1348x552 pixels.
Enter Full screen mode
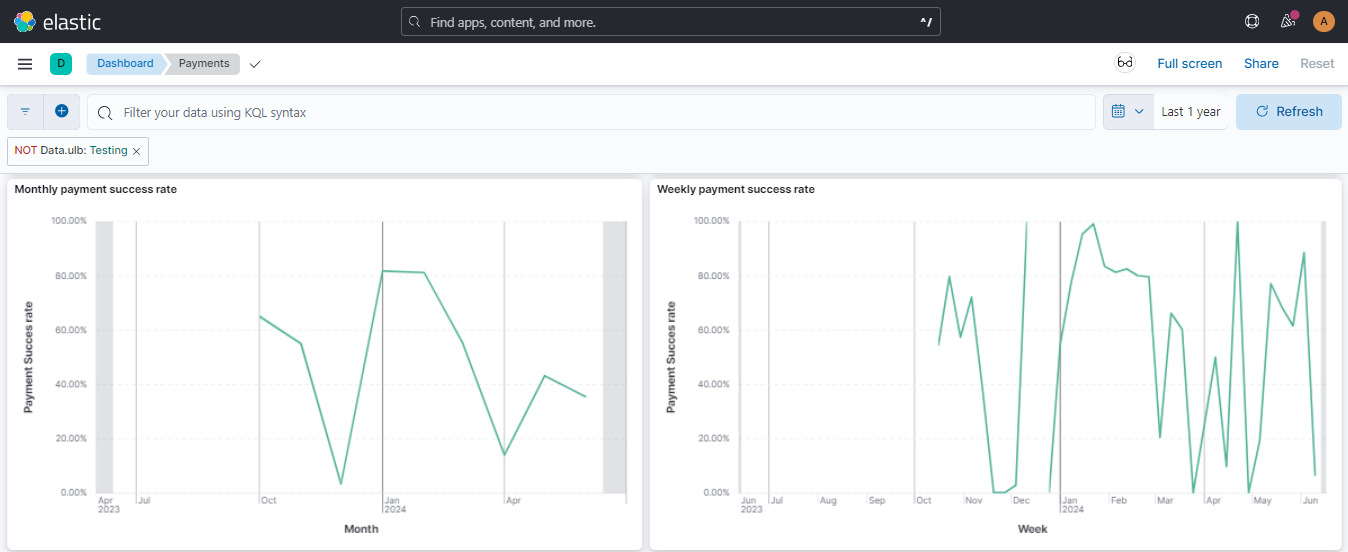coord(1189,64)
